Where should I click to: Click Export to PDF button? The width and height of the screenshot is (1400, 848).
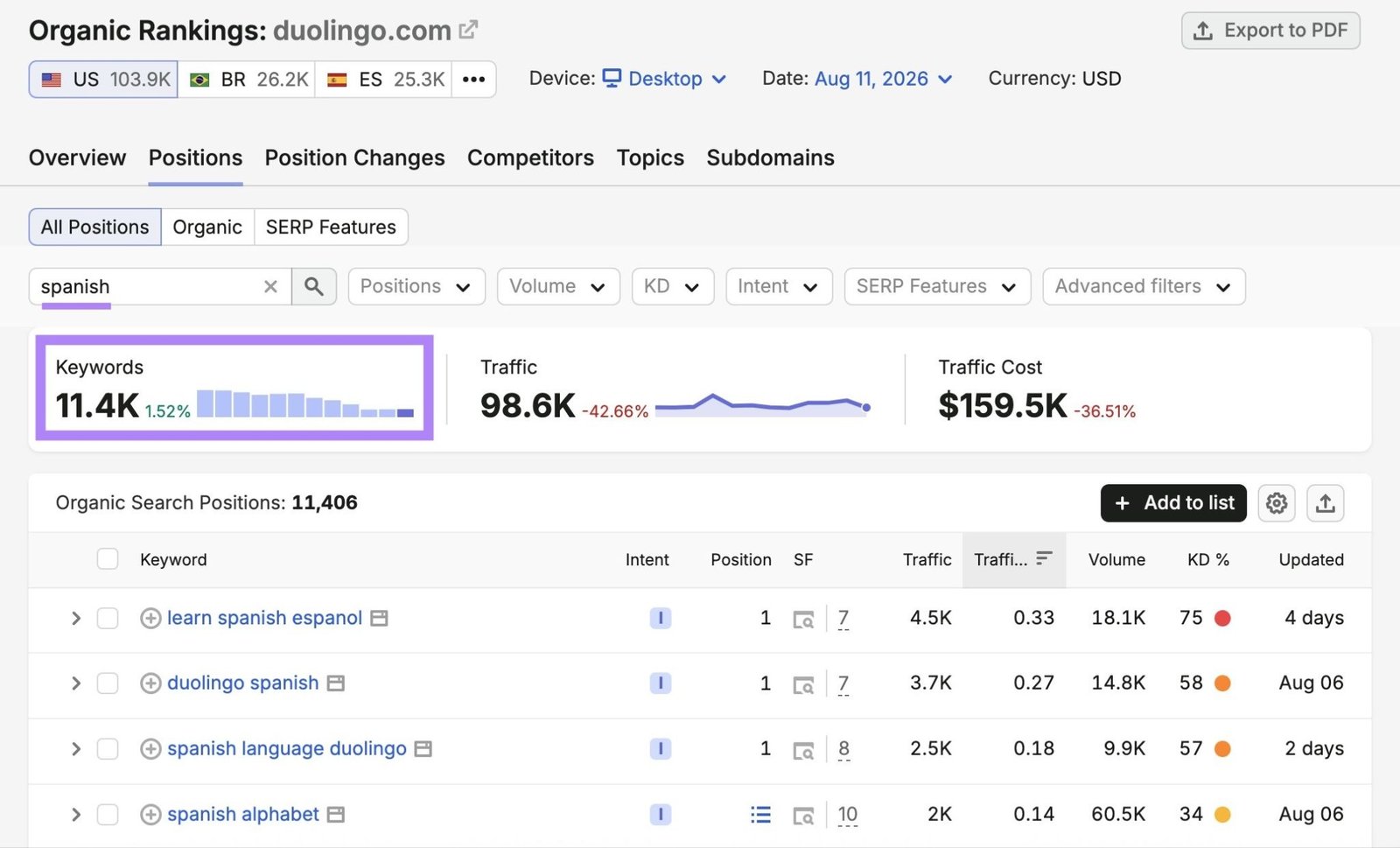[x=1270, y=31]
